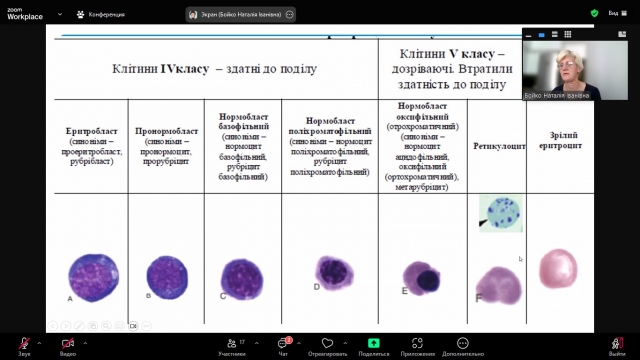Click the Выйти leave meeting button
The image size is (640, 360).
[617, 347]
